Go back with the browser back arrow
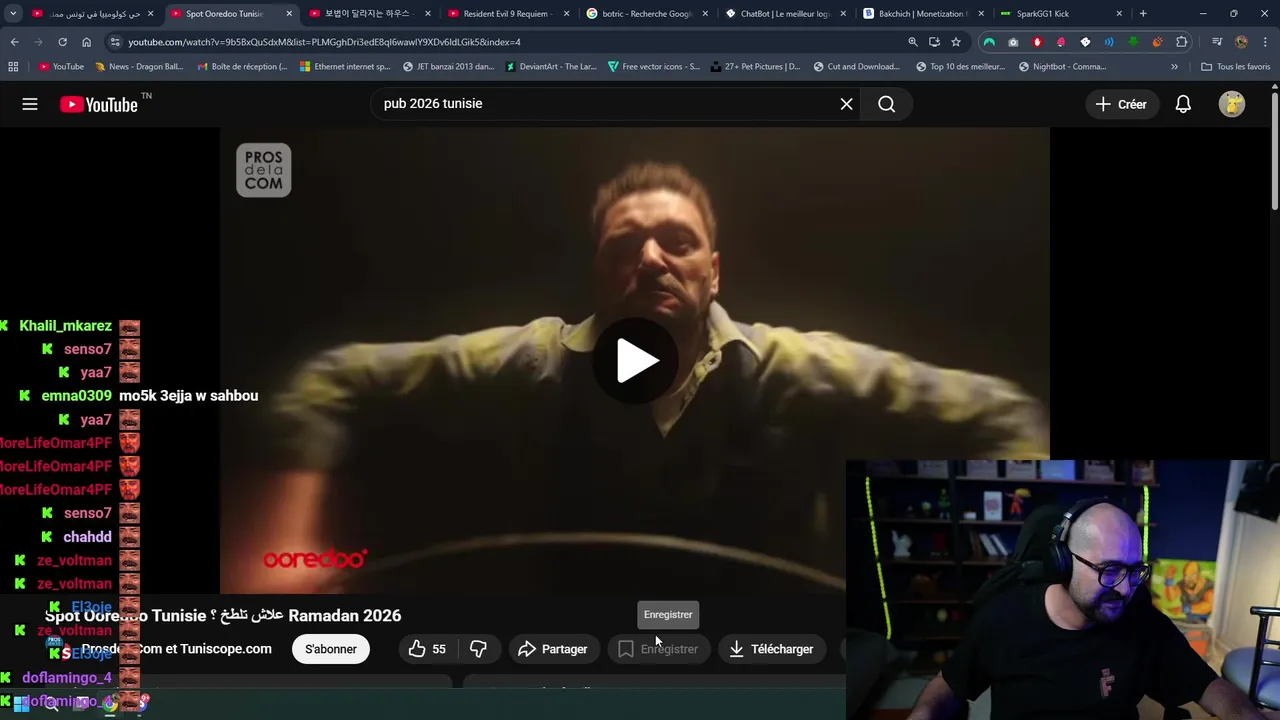 pos(14,42)
